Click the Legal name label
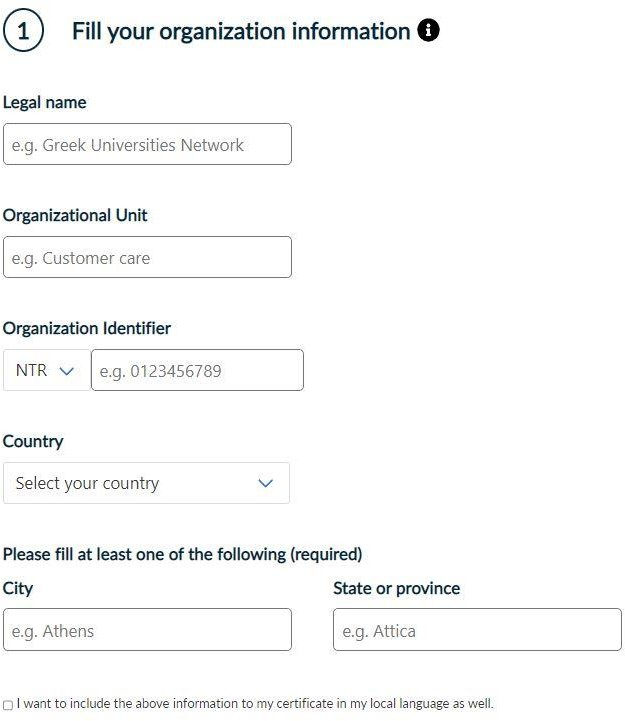625x721 pixels. pos(45,102)
